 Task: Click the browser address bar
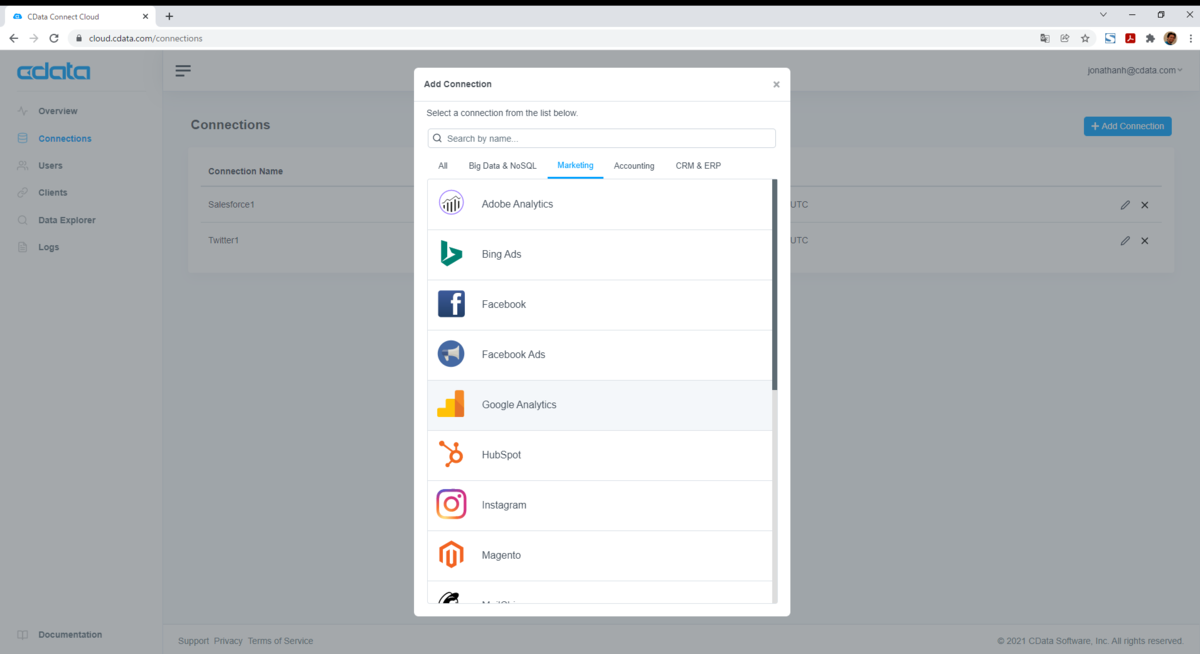pos(550,38)
